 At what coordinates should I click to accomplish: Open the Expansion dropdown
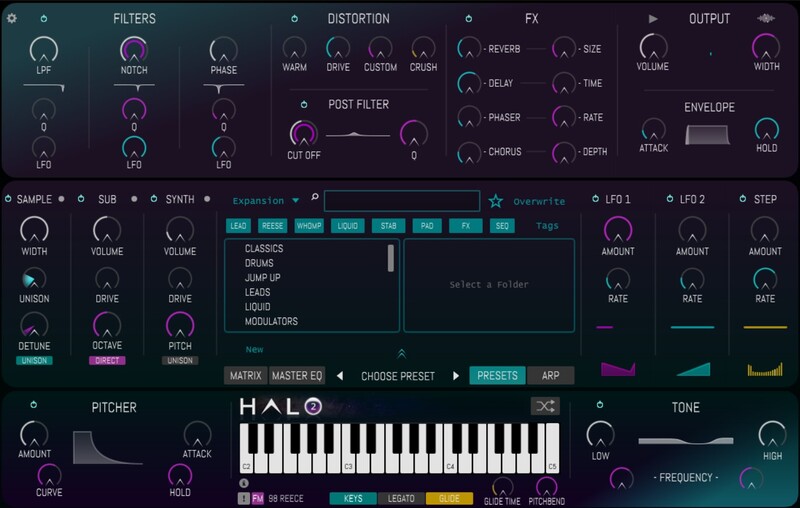click(265, 201)
